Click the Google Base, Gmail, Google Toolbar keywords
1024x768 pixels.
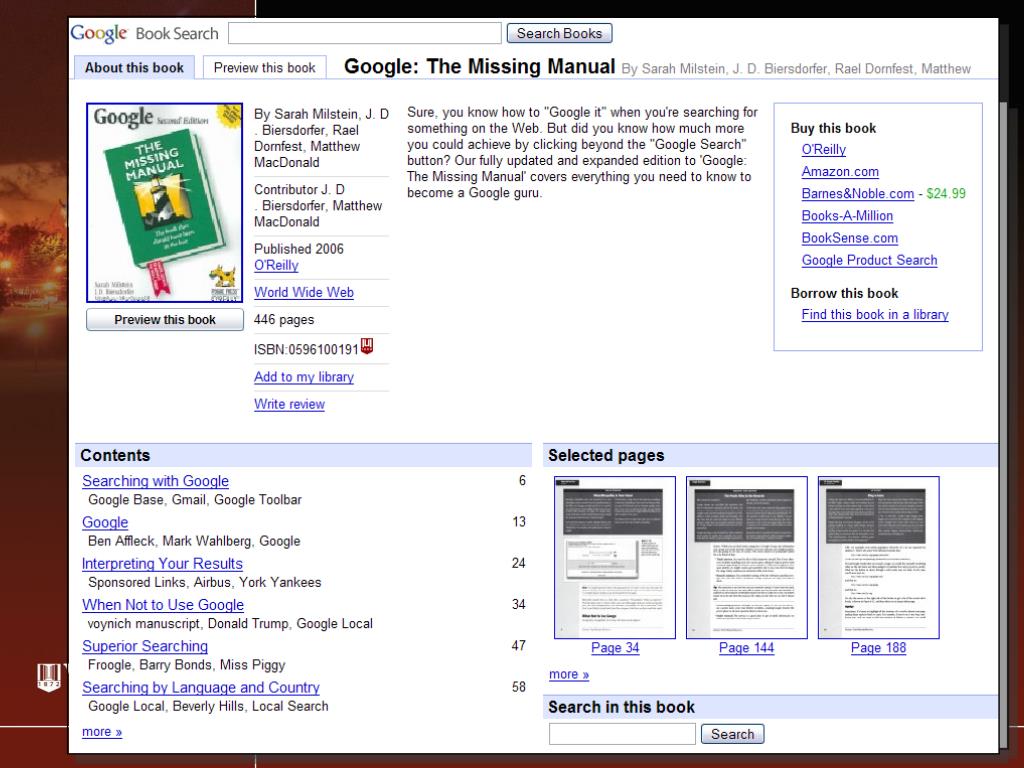195,500
